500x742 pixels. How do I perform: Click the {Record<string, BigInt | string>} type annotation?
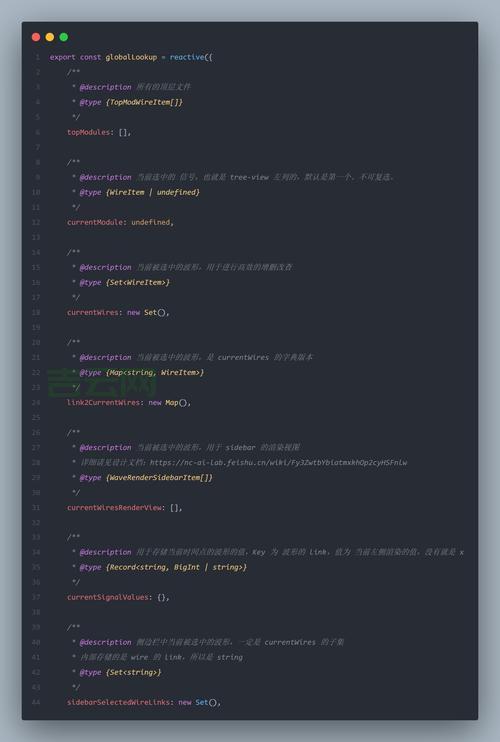(176, 567)
